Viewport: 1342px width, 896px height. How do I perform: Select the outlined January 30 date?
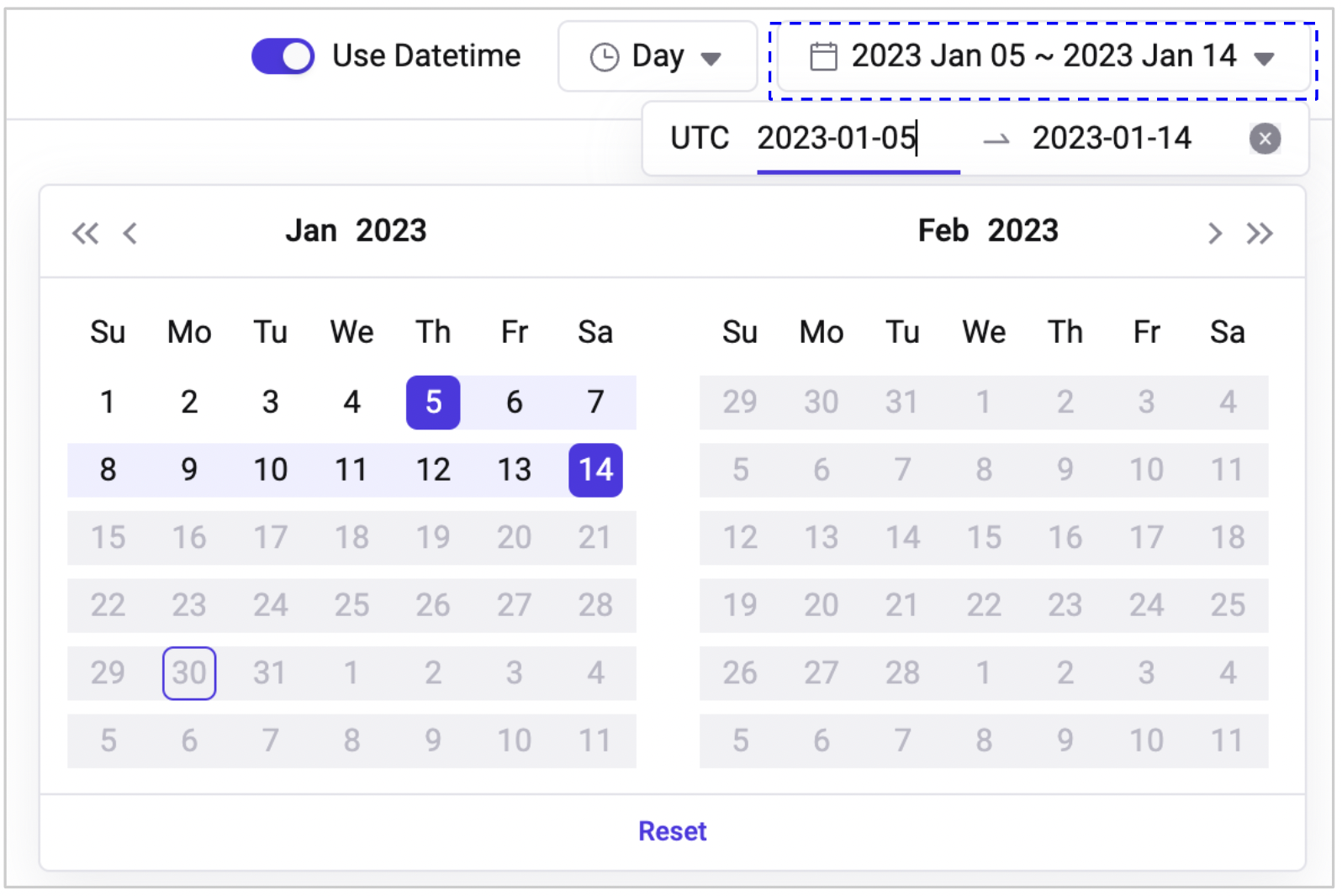tap(189, 673)
